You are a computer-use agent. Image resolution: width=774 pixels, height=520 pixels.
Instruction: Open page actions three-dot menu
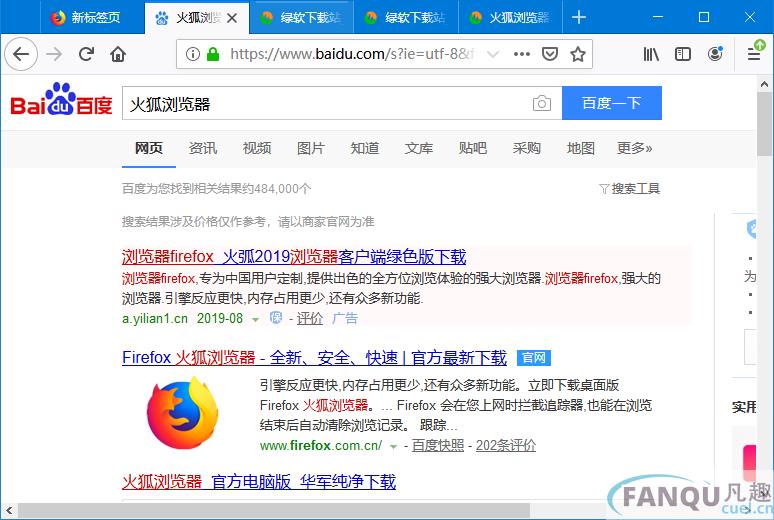coord(522,54)
